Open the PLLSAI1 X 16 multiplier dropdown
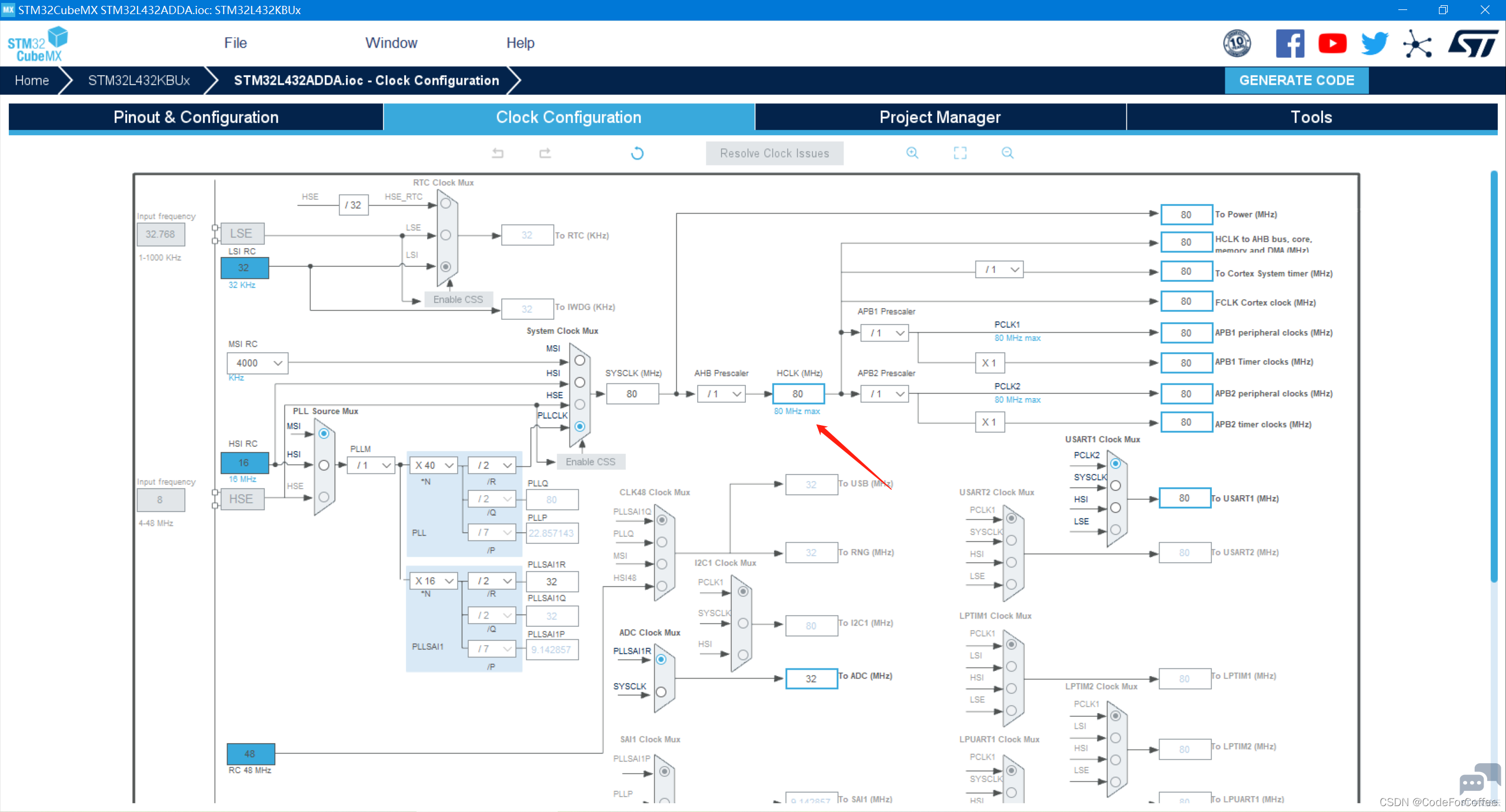Screen dimensions: 1506x812 tap(434, 581)
